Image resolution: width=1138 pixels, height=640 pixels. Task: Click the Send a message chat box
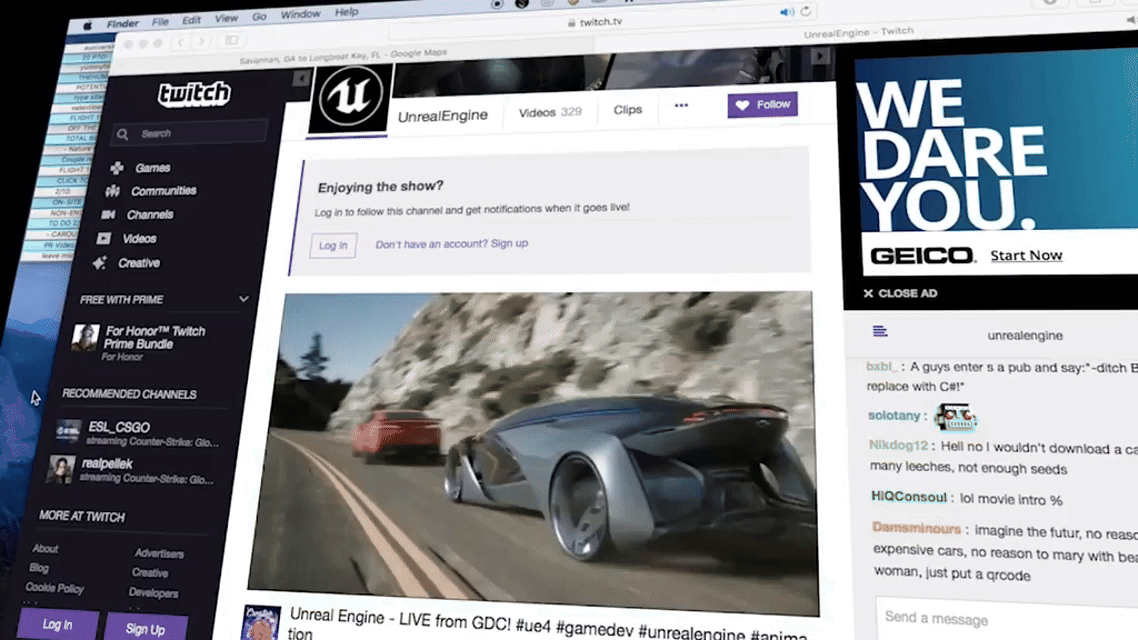[x=1007, y=619]
